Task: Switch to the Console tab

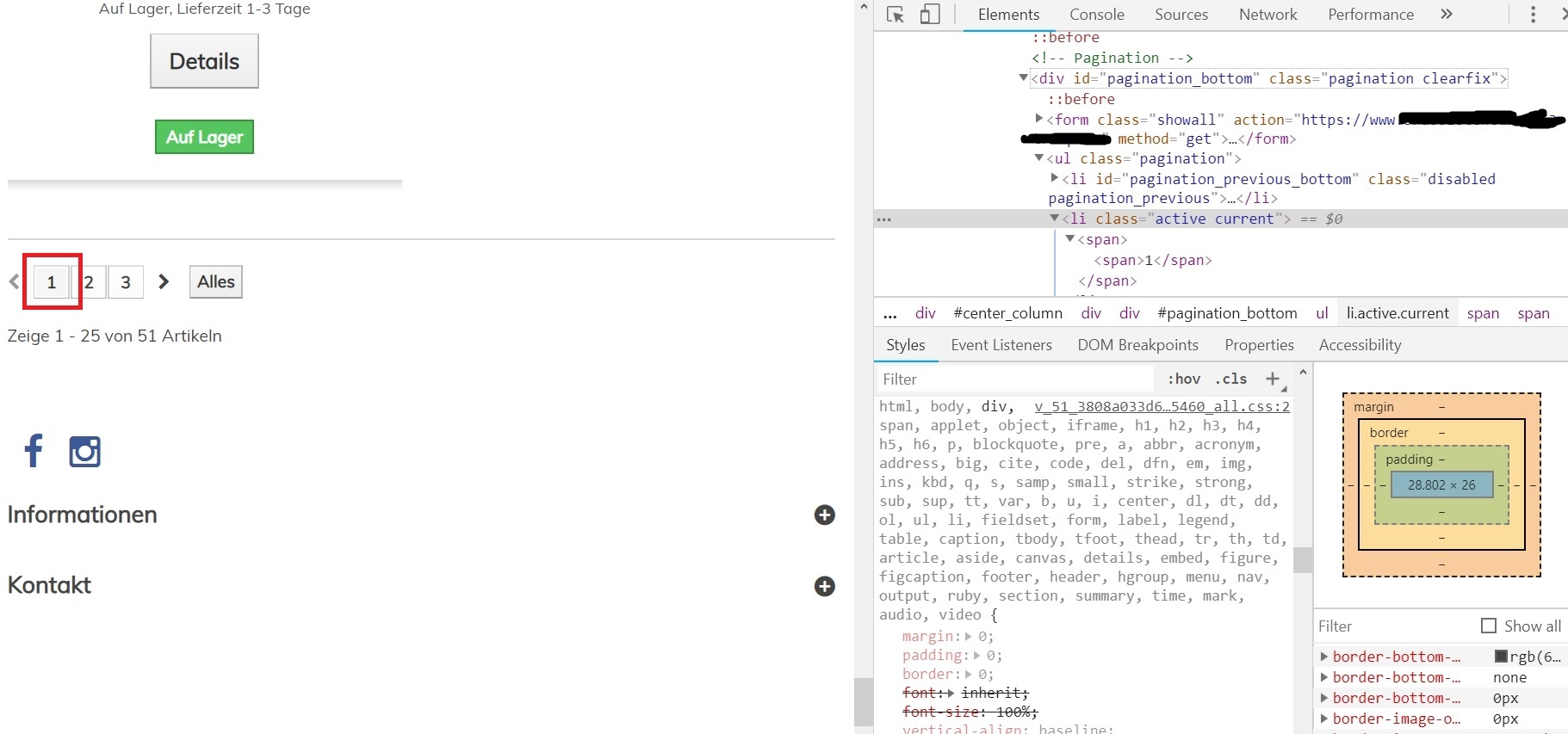Action: pyautogui.click(x=1096, y=15)
